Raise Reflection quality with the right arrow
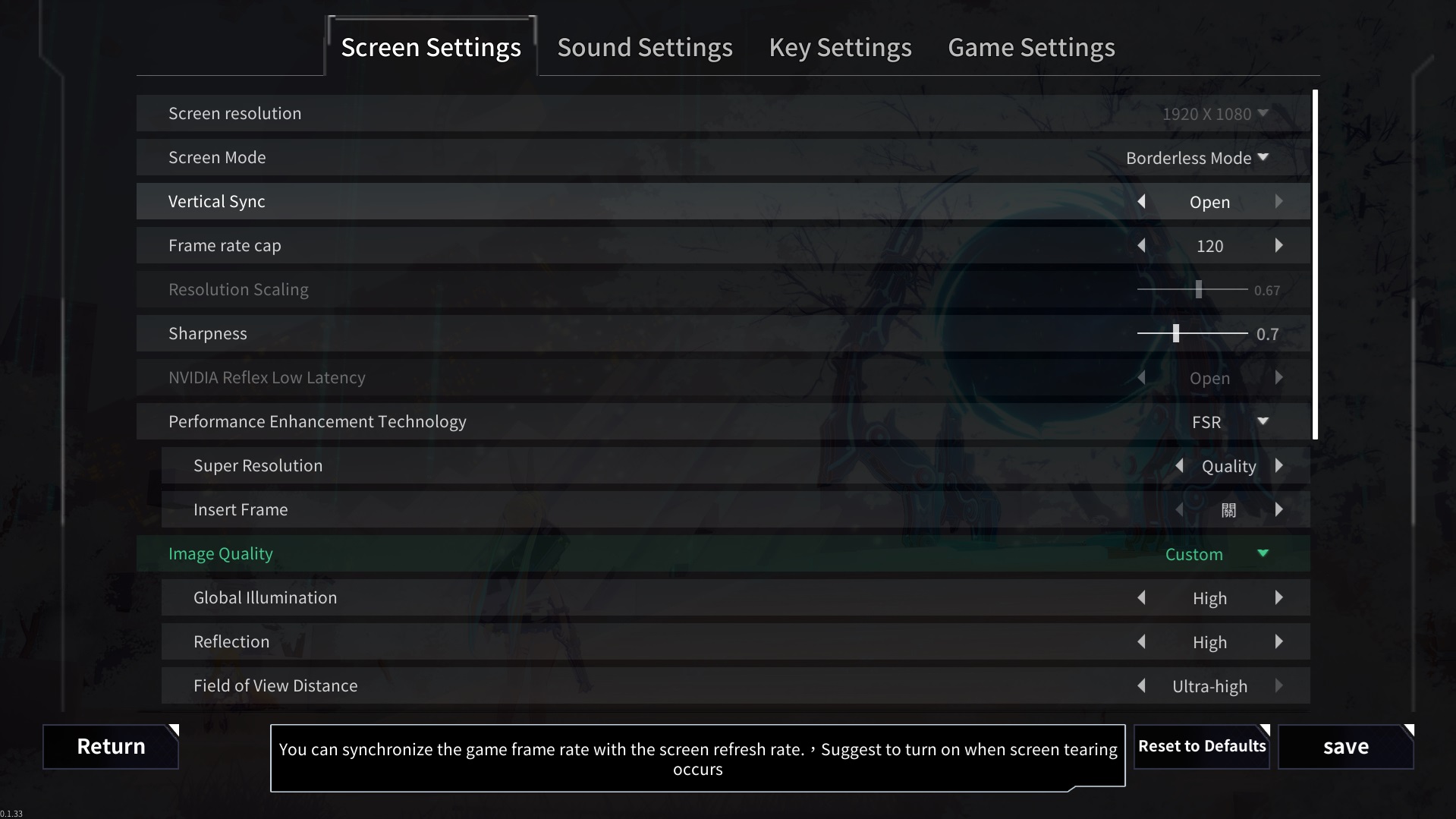This screenshot has height=819, width=1456. click(1279, 642)
